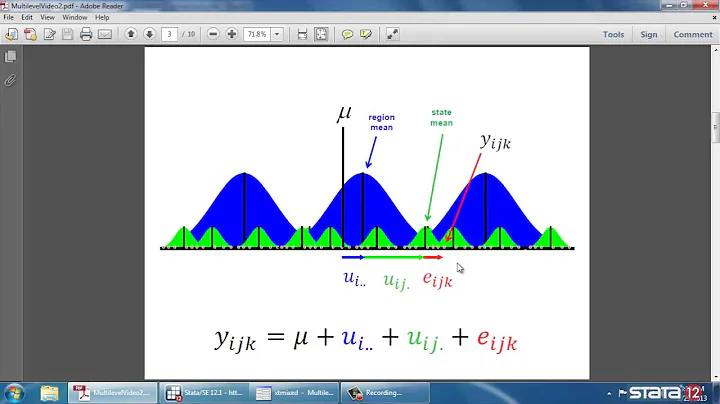Viewport: 720px width, 404px height.
Task: Open the Sign pane
Action: 649,34
